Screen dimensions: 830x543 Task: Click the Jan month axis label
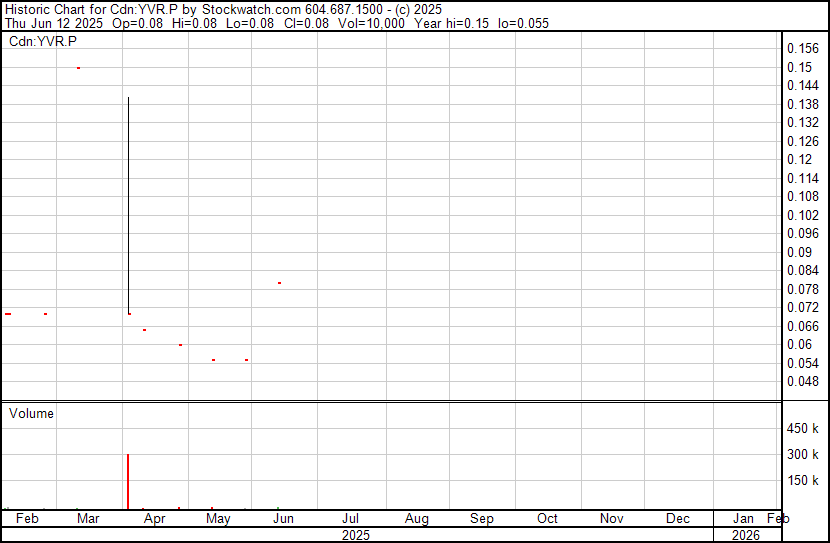tap(743, 519)
